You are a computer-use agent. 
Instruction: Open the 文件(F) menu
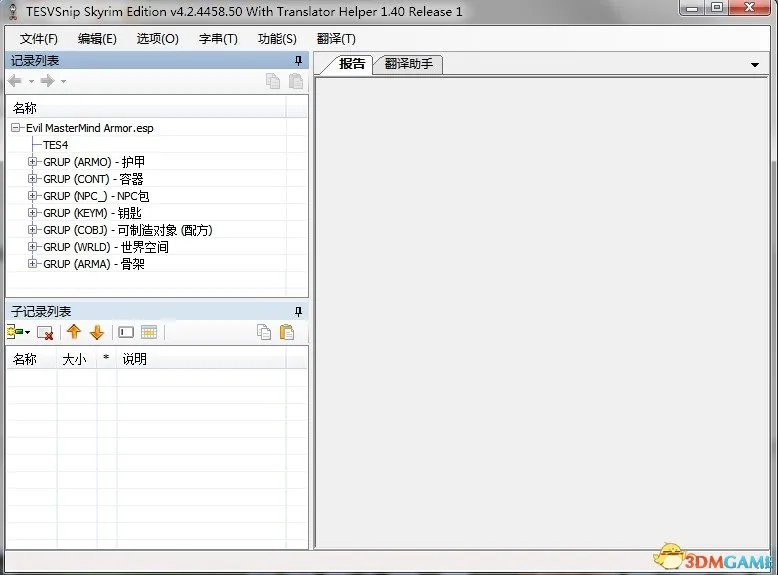pyautogui.click(x=38, y=39)
